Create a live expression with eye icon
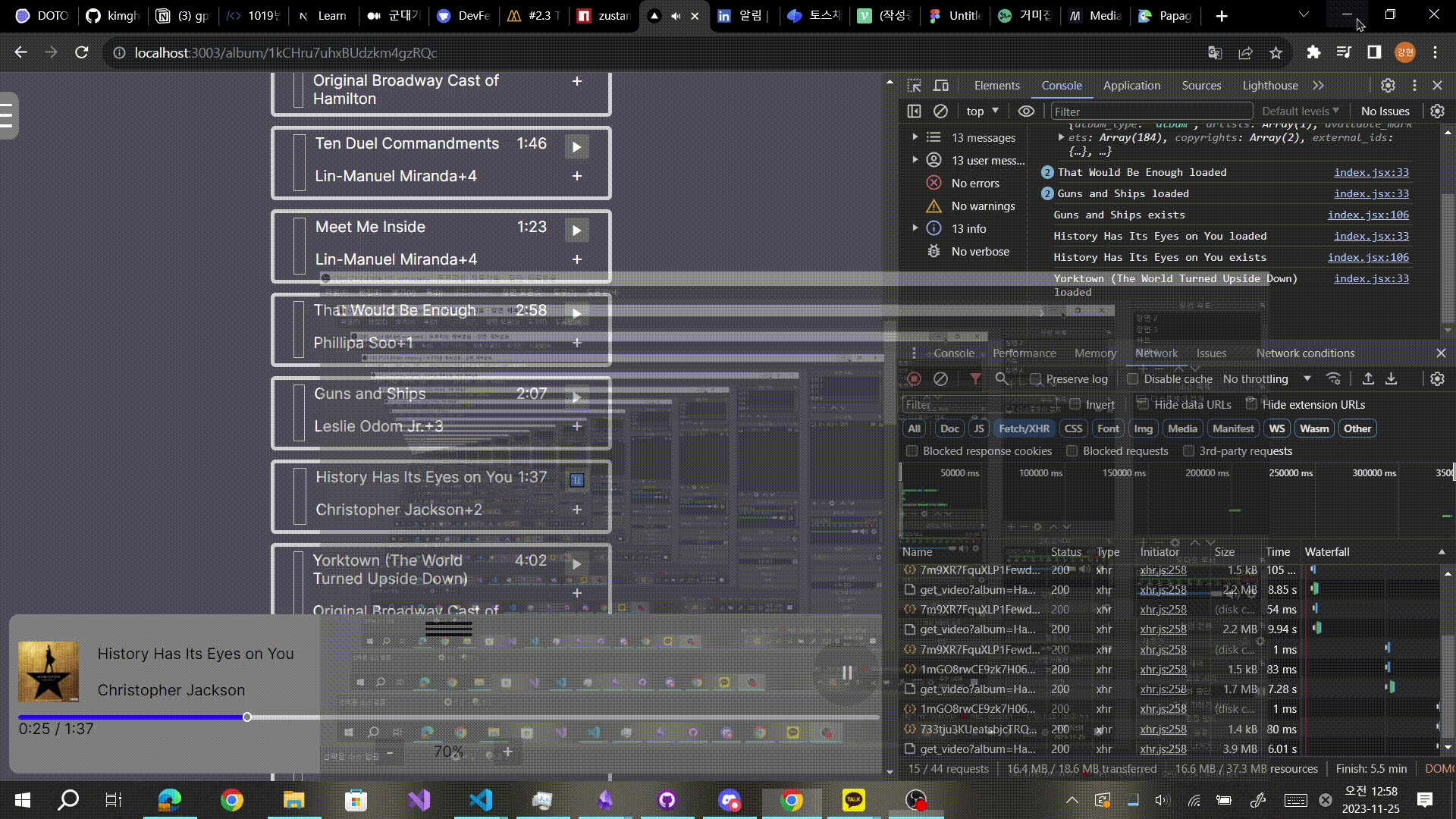The height and width of the screenshot is (819, 1456). coord(1026,111)
